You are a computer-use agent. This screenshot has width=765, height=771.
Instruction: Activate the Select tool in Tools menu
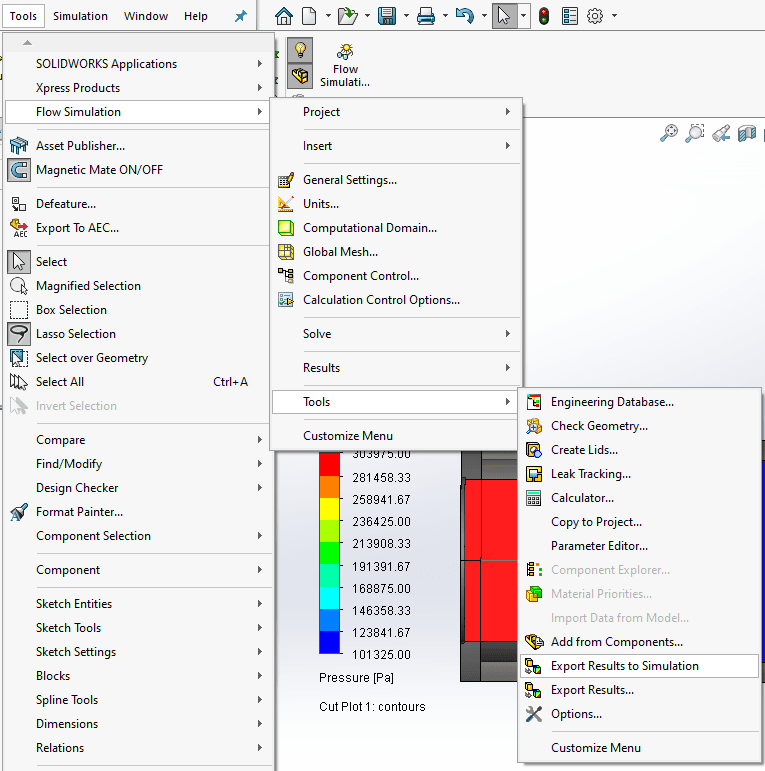click(139, 262)
